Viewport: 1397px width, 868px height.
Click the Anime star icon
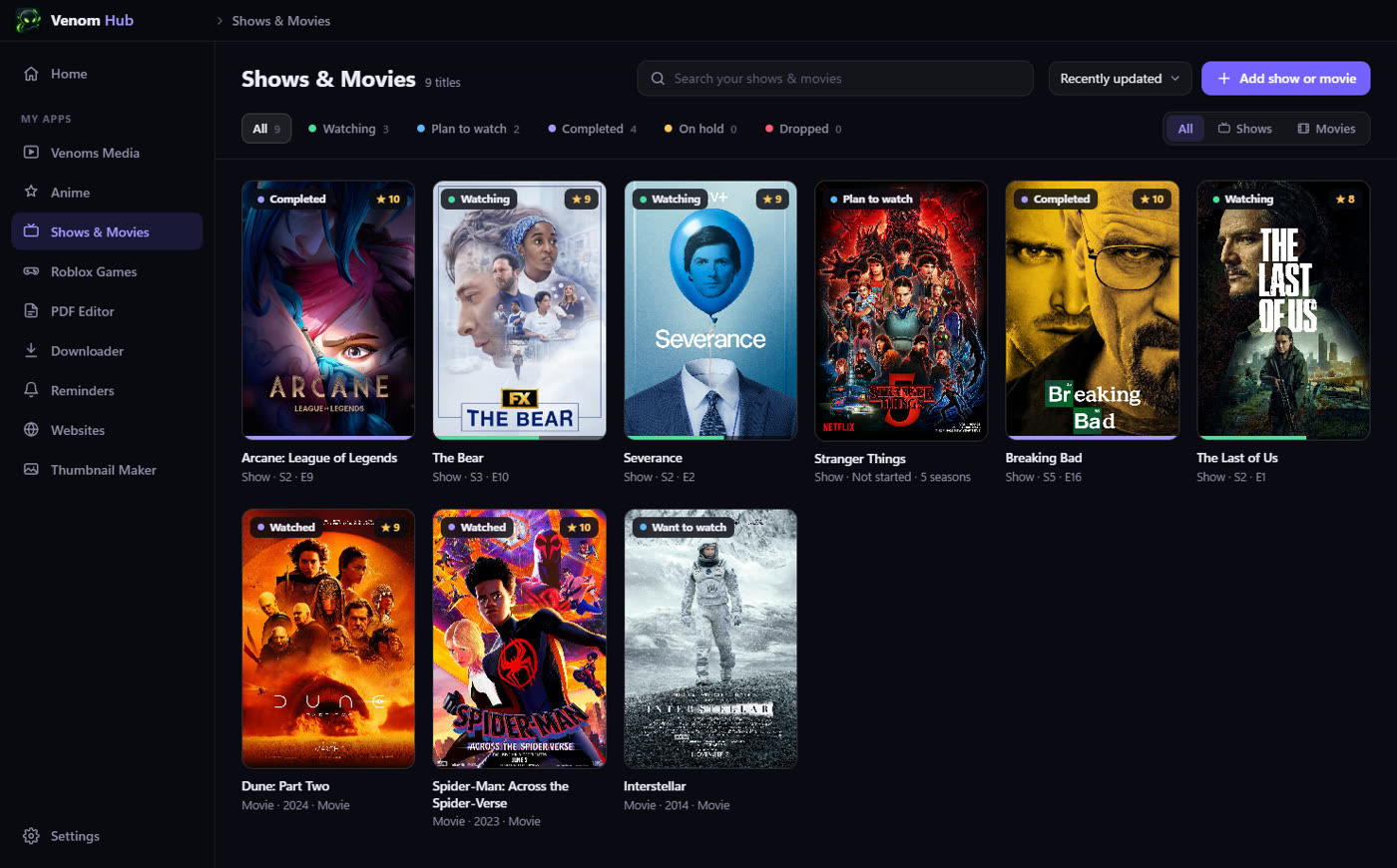(x=31, y=192)
